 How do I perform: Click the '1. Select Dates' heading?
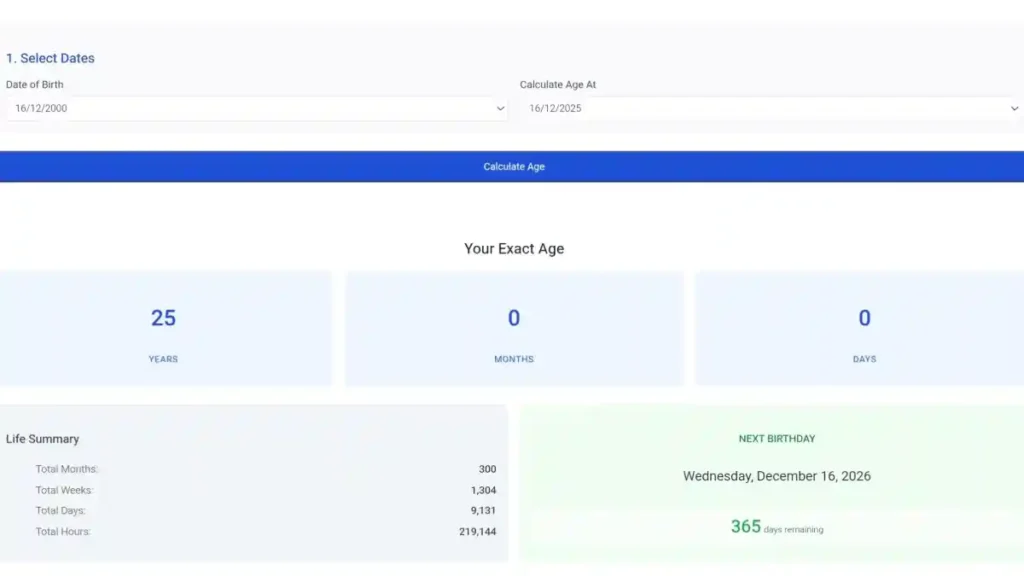(x=51, y=58)
